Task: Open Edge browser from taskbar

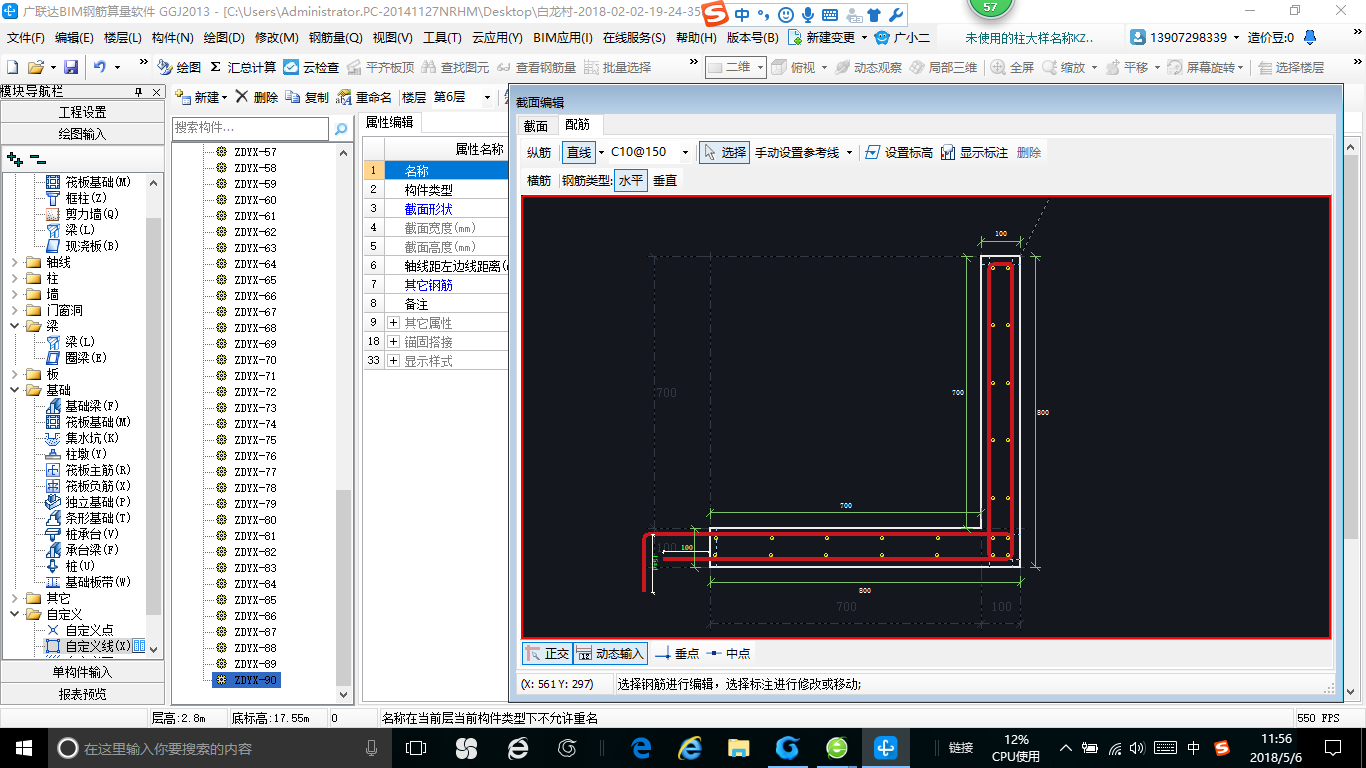Action: pos(641,747)
